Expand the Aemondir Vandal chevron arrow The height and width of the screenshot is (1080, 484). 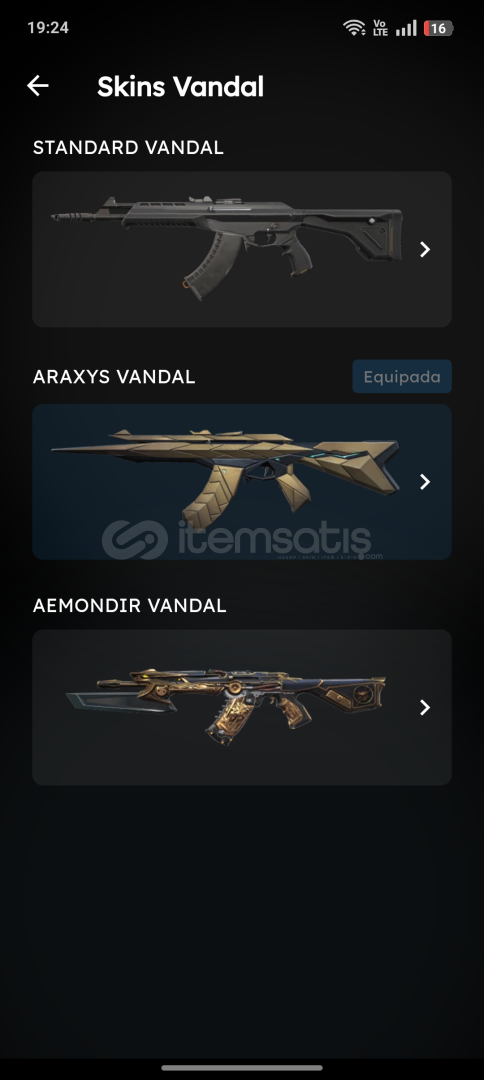pos(425,707)
